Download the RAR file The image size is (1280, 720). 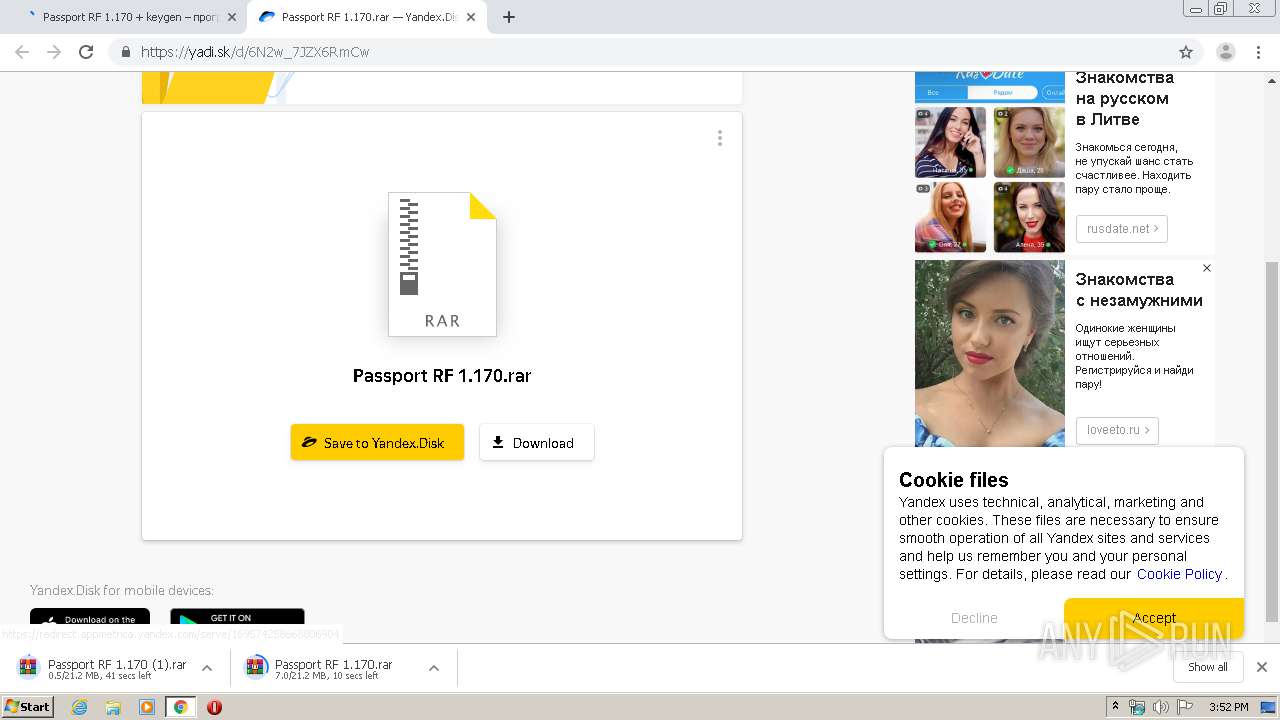click(x=537, y=442)
